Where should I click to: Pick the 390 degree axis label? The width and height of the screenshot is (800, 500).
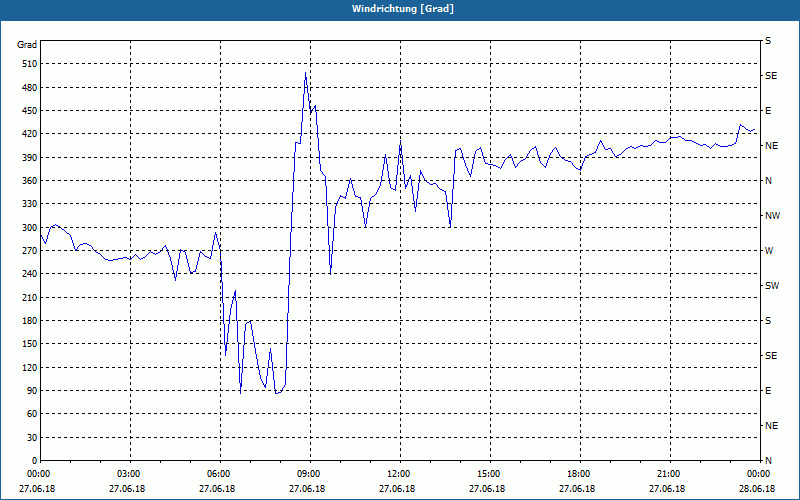(29, 158)
